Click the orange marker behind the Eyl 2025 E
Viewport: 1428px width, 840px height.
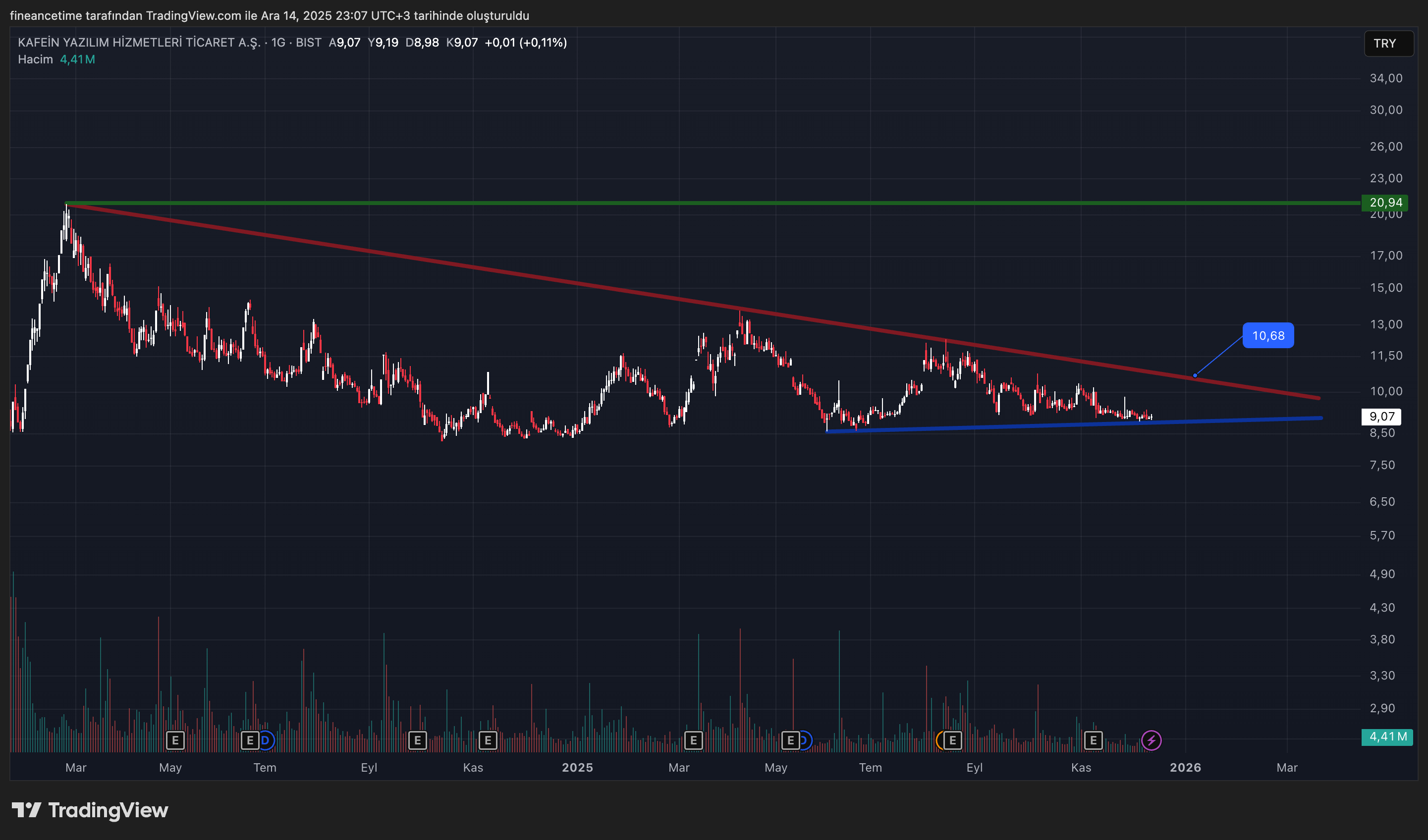(940, 740)
